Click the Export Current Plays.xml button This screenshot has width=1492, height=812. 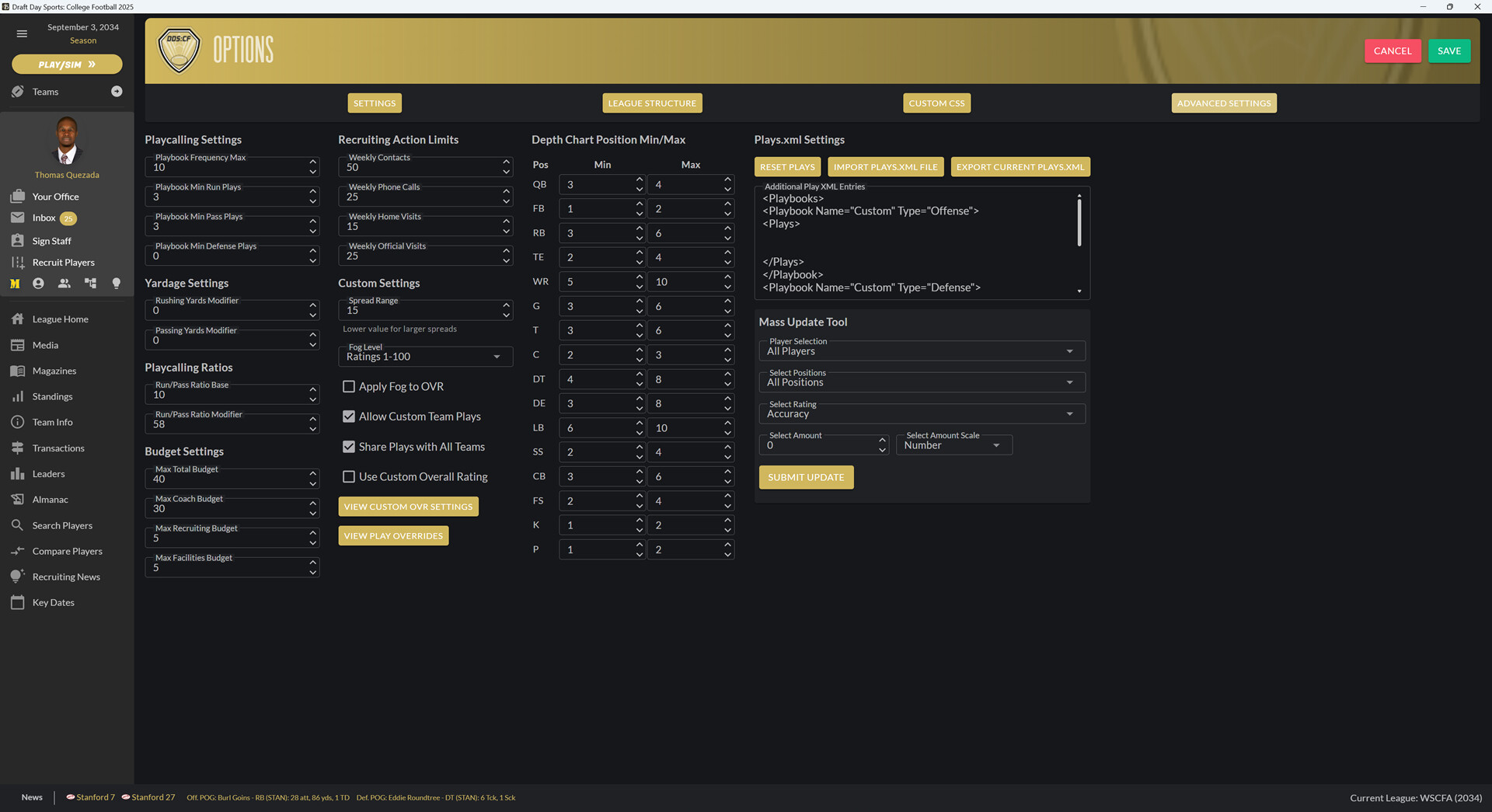click(x=1020, y=166)
